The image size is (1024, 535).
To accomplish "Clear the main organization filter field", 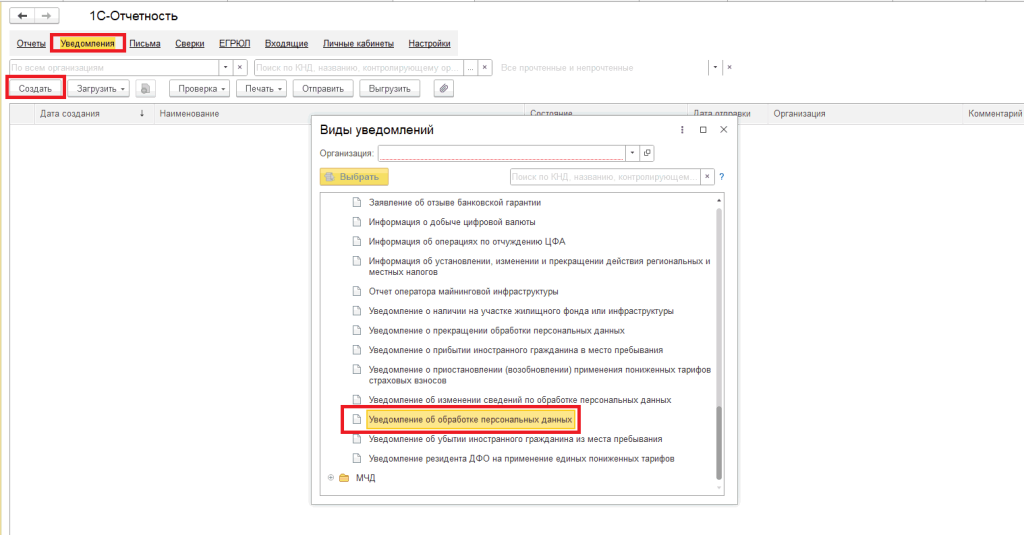I will pyautogui.click(x=239, y=67).
